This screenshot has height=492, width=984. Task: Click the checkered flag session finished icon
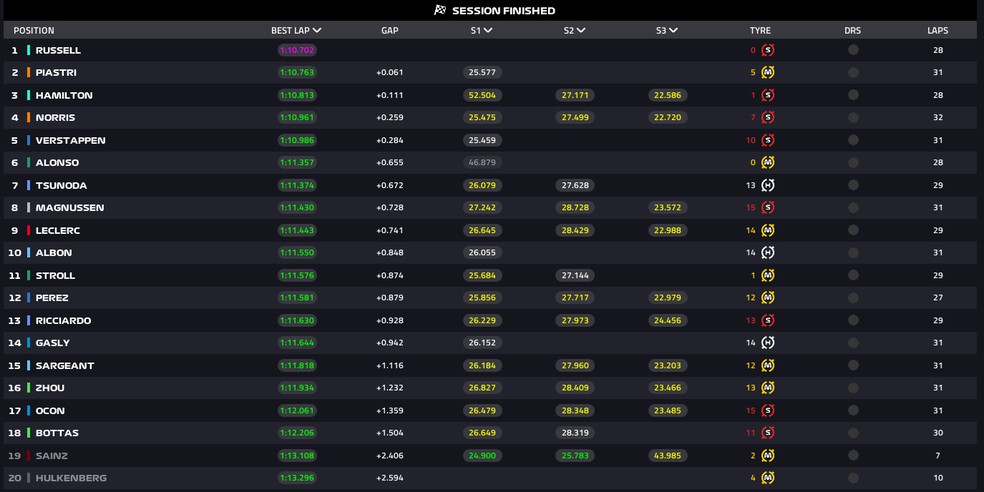439,10
